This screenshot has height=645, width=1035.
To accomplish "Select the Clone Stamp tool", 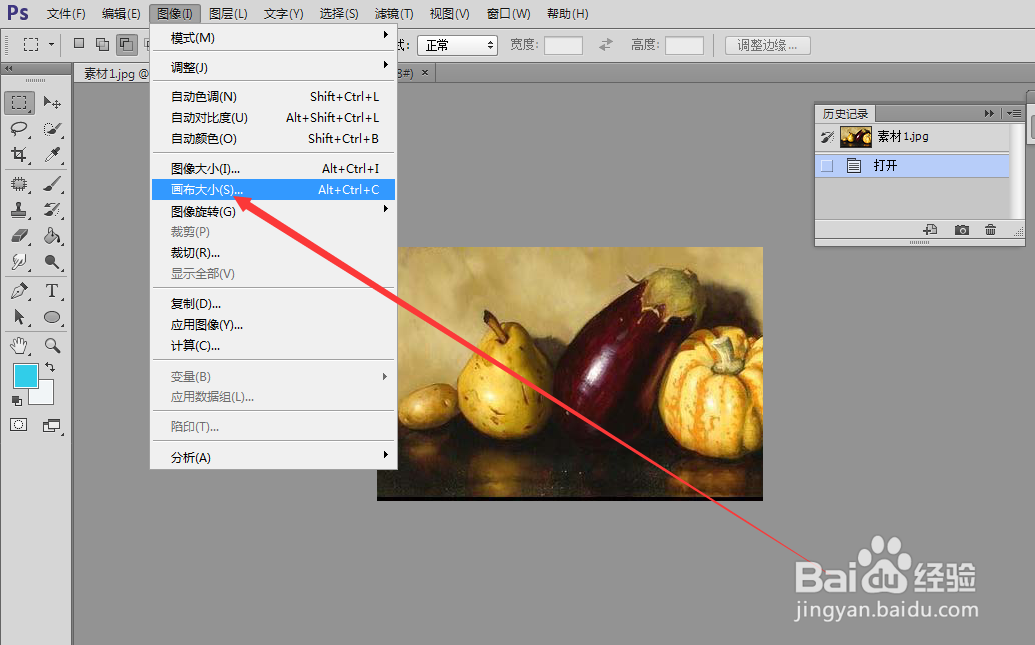I will click(x=19, y=210).
